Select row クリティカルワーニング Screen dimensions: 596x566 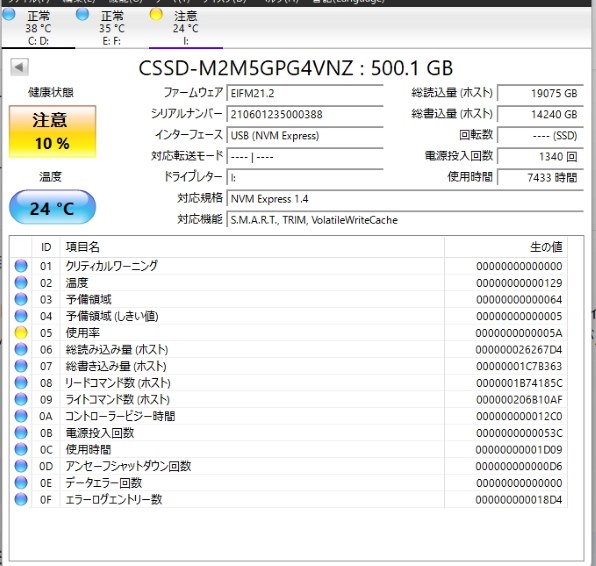tap(289, 266)
